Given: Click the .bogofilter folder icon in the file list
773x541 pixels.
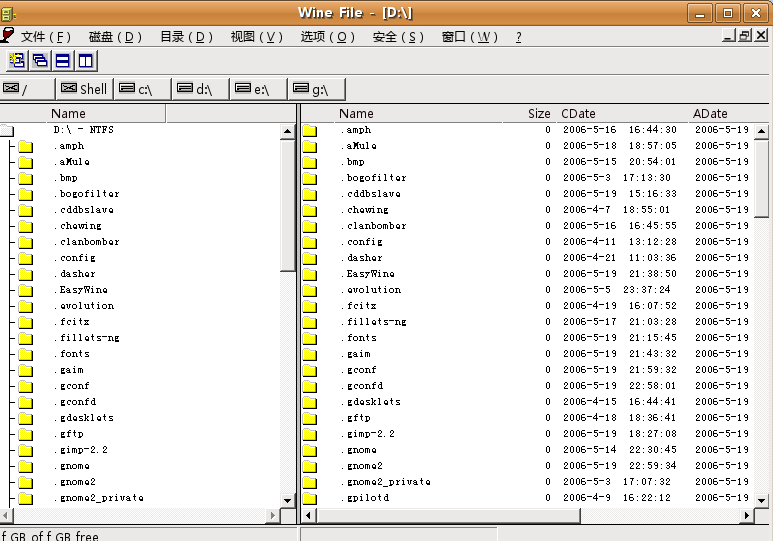Looking at the screenshot, I should pos(310,178).
